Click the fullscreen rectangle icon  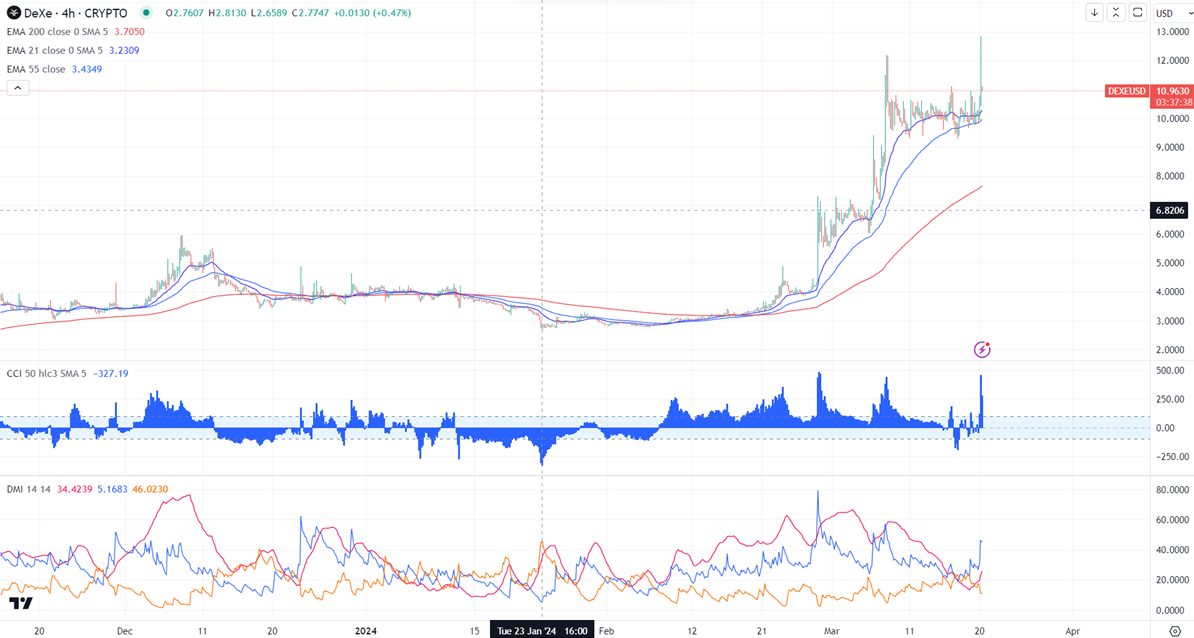click(x=1137, y=12)
